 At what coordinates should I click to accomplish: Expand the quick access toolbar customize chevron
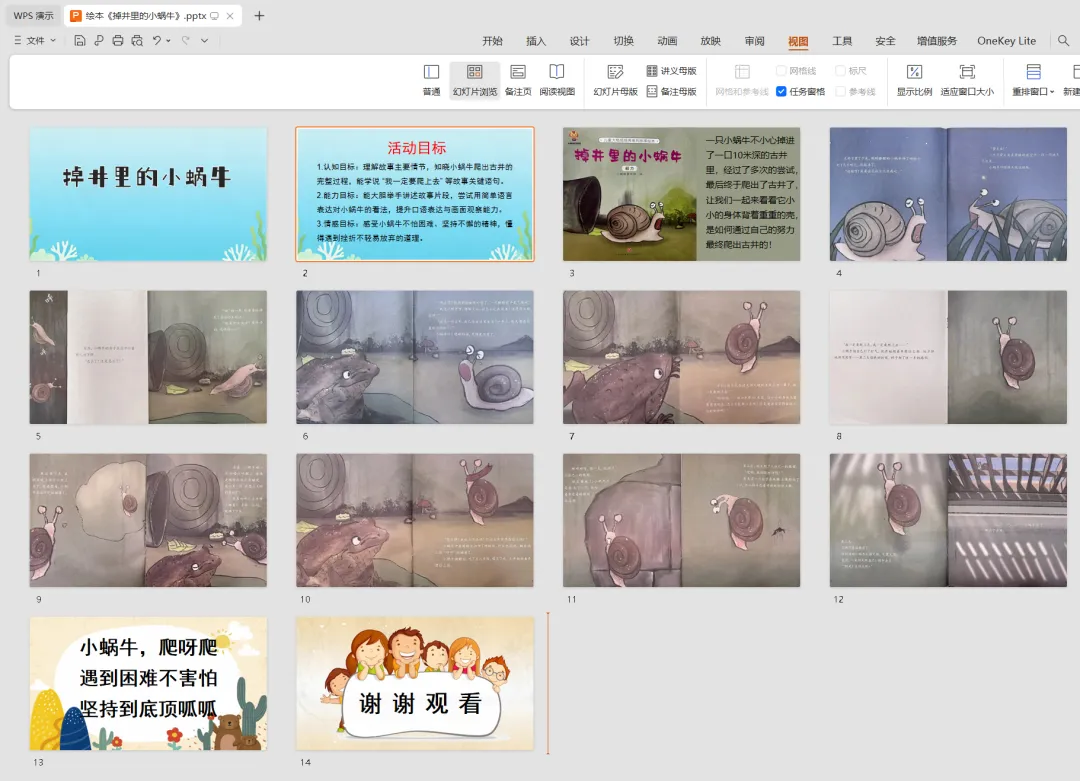(205, 41)
